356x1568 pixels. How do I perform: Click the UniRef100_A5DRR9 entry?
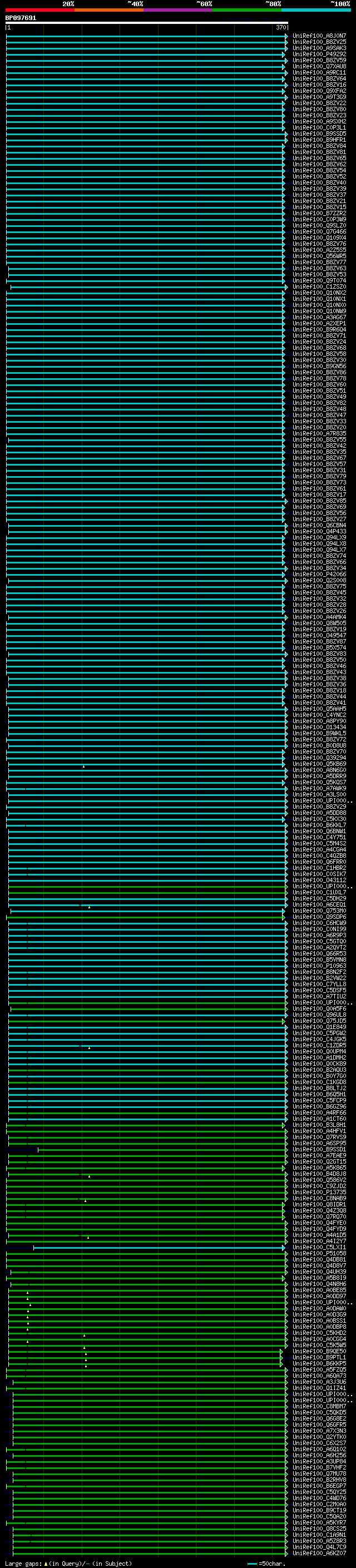[319, 776]
